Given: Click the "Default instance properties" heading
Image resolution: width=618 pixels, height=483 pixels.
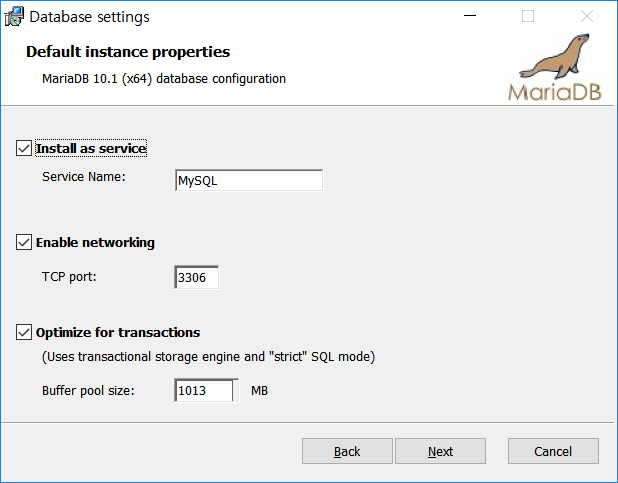Looking at the screenshot, I should pyautogui.click(x=128, y=52).
